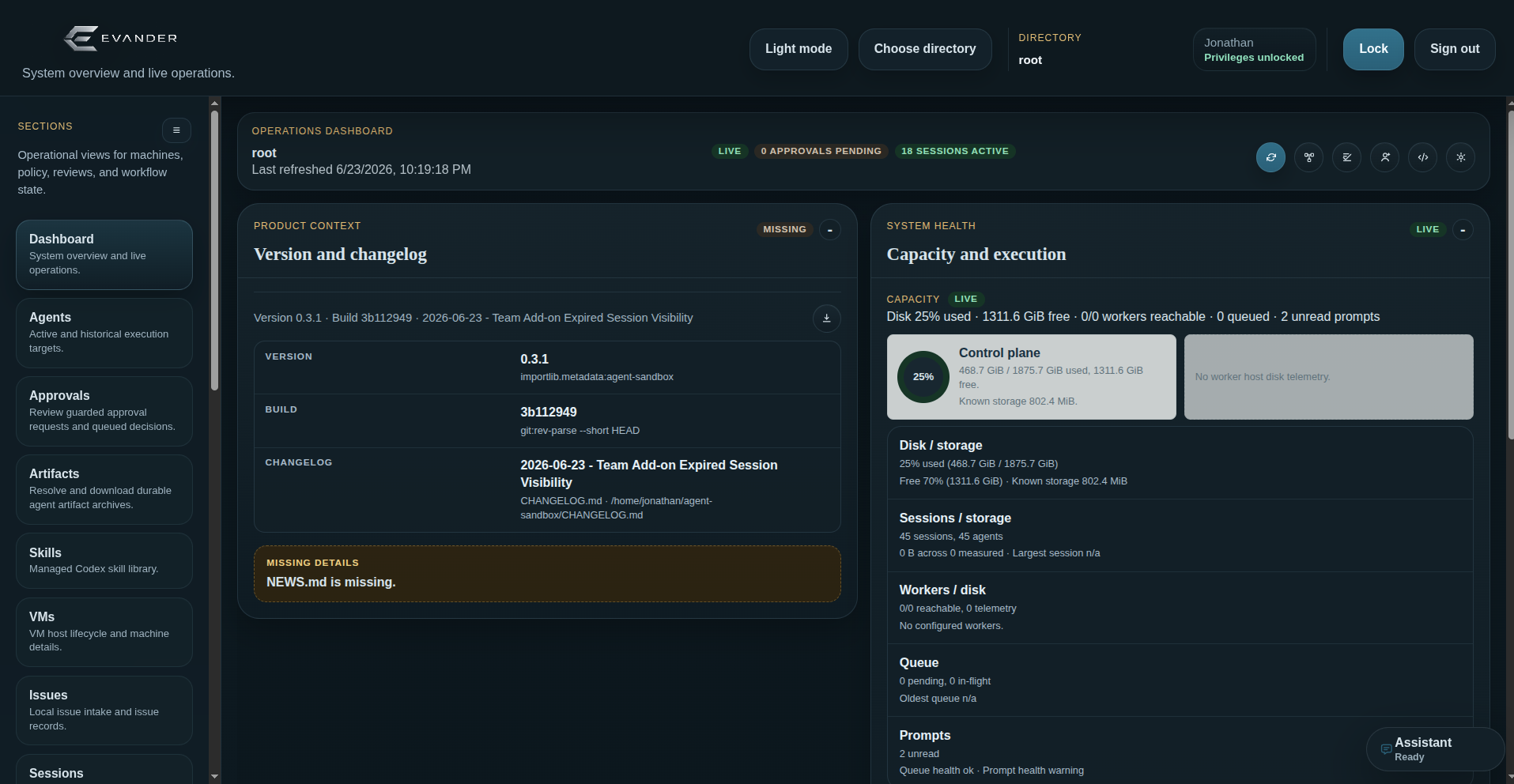This screenshot has width=1514, height=784.
Task: Click the Control plane capacity card
Action: pos(1031,377)
